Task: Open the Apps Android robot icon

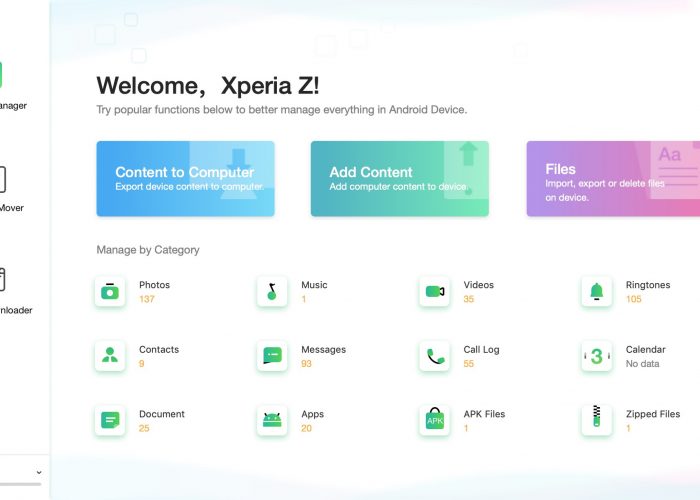Action: click(x=272, y=420)
